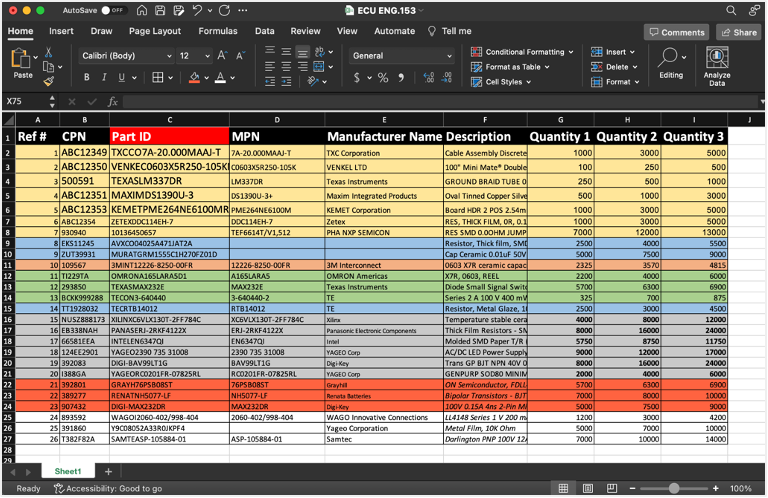Apply the Font Color letter A
Image resolution: width=768 pixels, height=498 pixels.
coord(220,77)
